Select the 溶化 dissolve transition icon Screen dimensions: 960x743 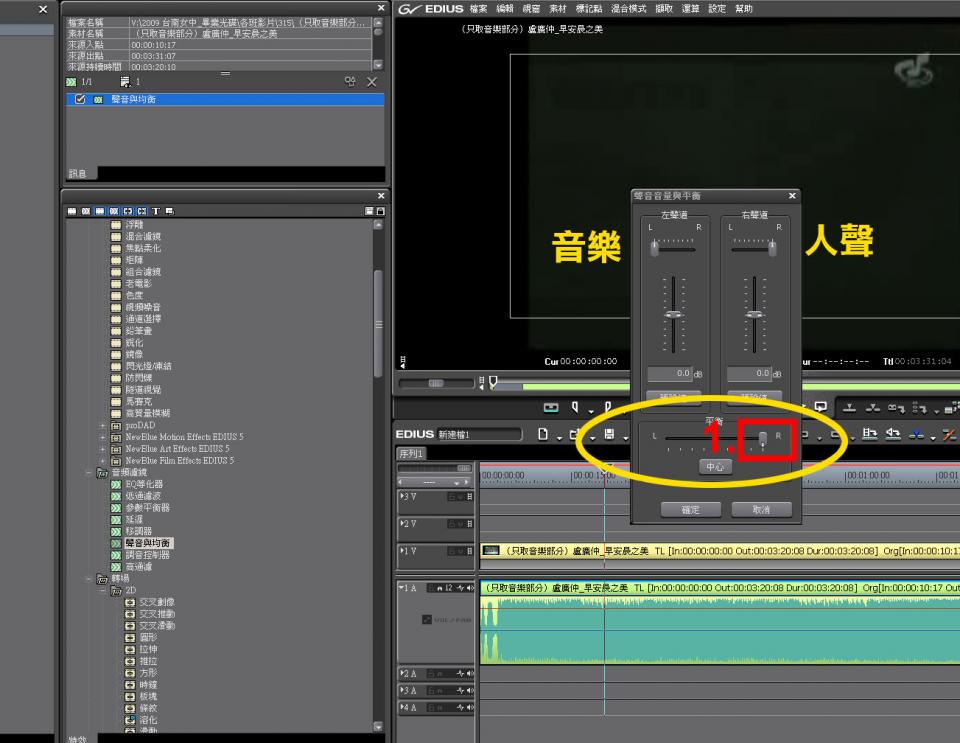point(130,720)
